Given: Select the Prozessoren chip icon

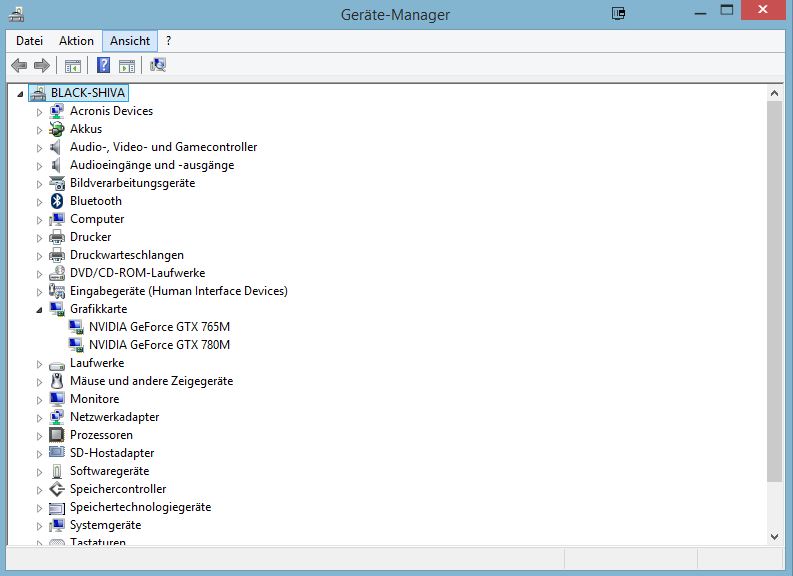Looking at the screenshot, I should pos(57,435).
